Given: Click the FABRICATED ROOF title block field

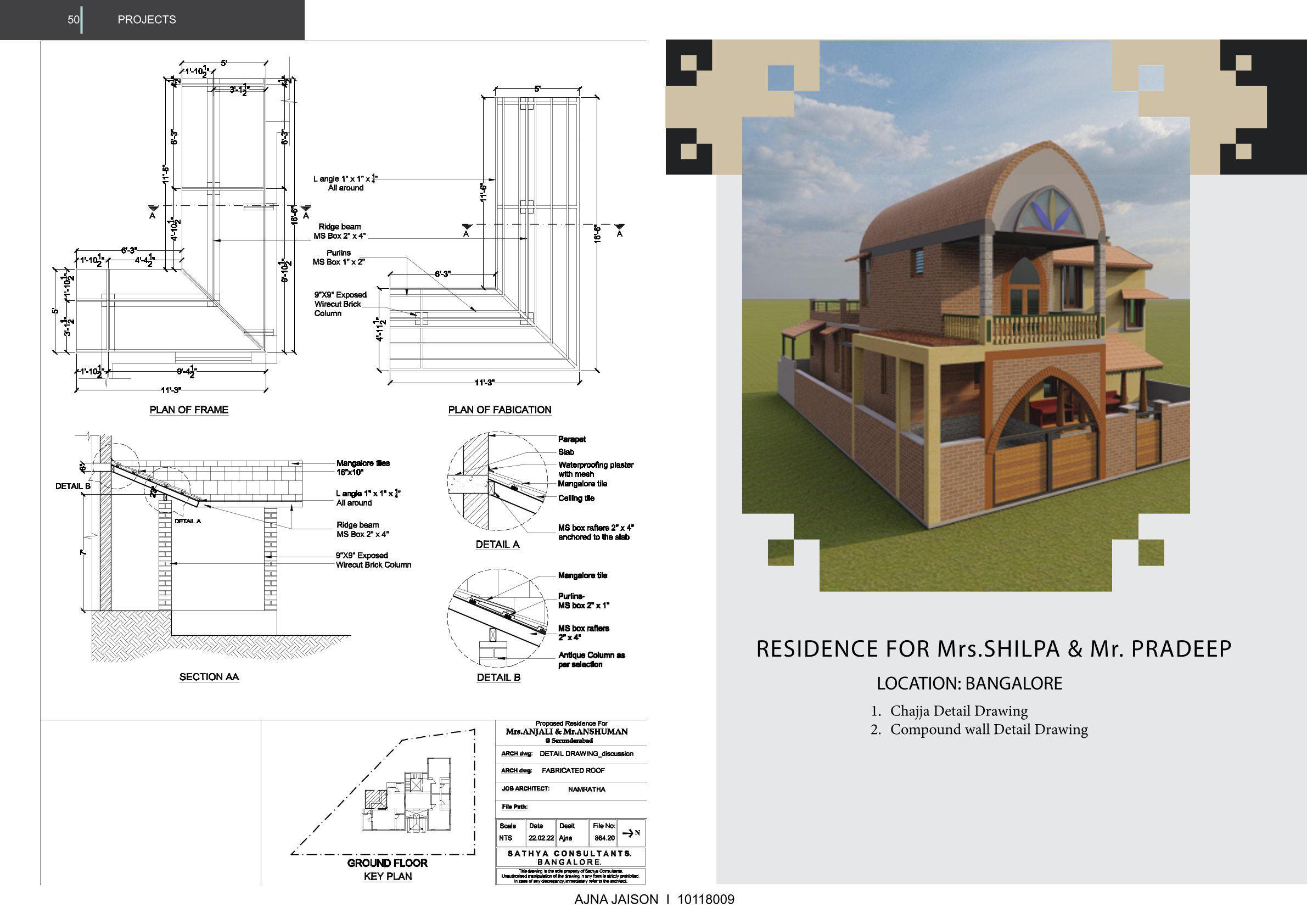Looking at the screenshot, I should pos(573,770).
